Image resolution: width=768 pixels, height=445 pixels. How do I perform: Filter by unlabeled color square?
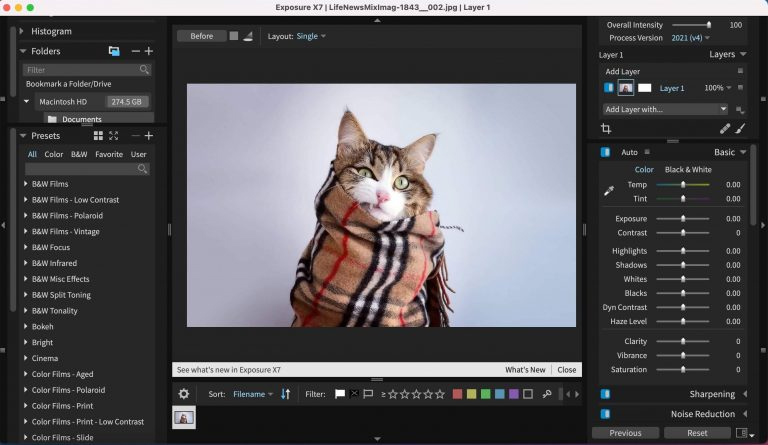click(x=528, y=394)
